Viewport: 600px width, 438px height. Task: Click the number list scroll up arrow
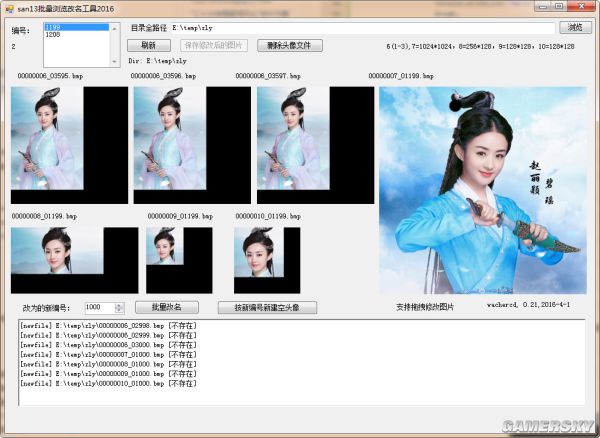click(114, 28)
